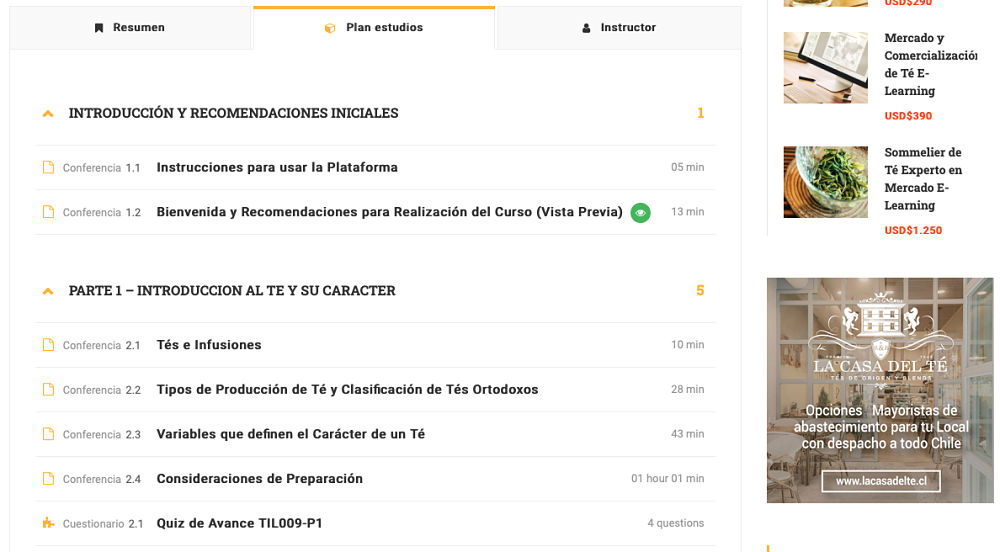The image size is (1000, 552).
Task: Click the green eye preview icon
Action: [640, 212]
